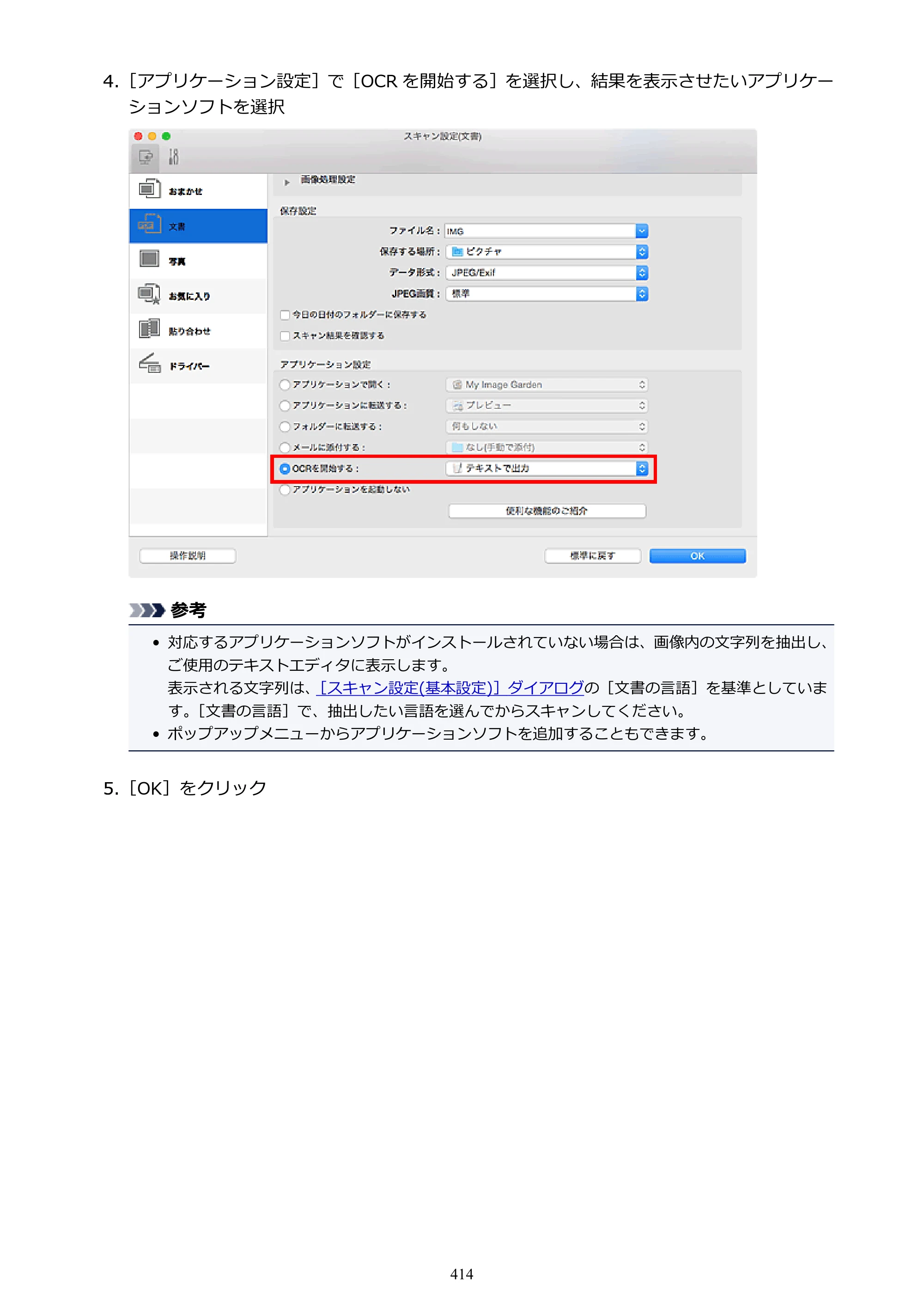This screenshot has width=924, height=1307.
Task: Click the テキストで出力 text editor icon
Action: click(x=457, y=468)
